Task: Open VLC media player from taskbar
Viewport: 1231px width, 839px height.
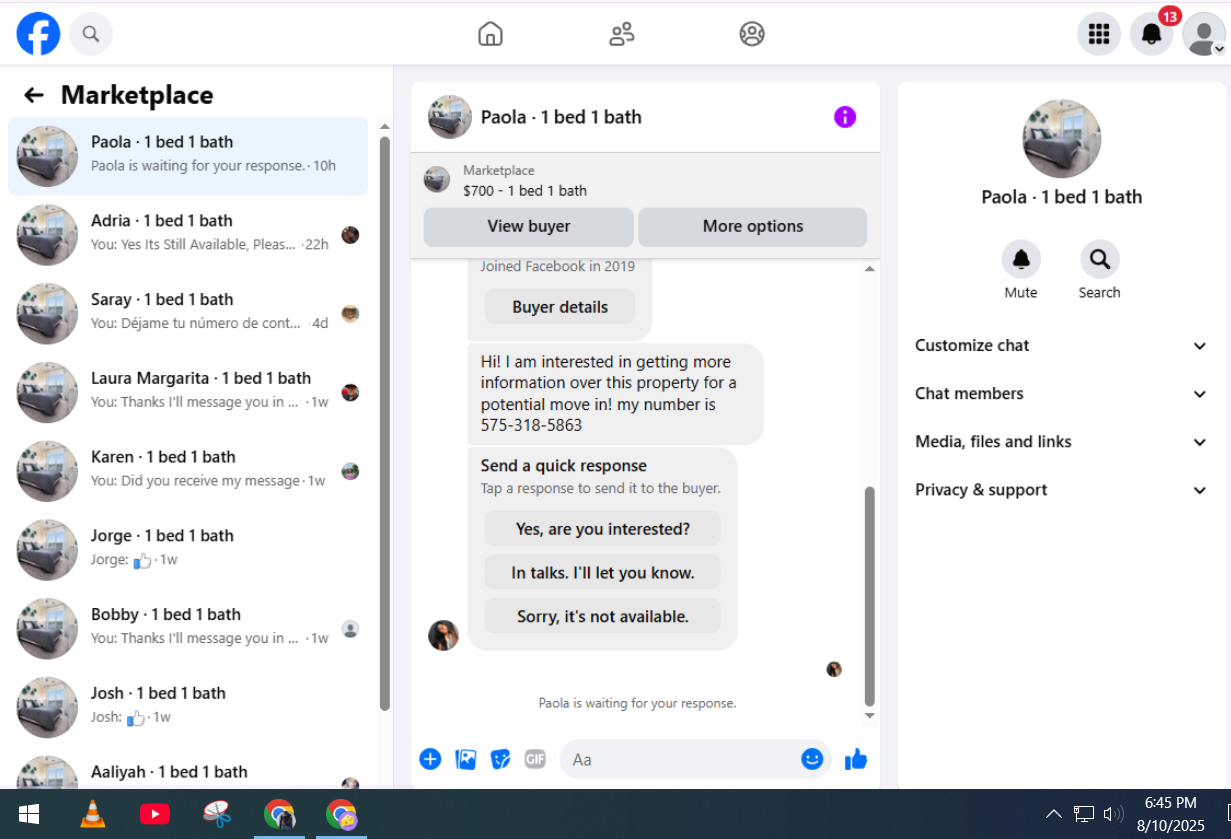Action: click(x=93, y=814)
